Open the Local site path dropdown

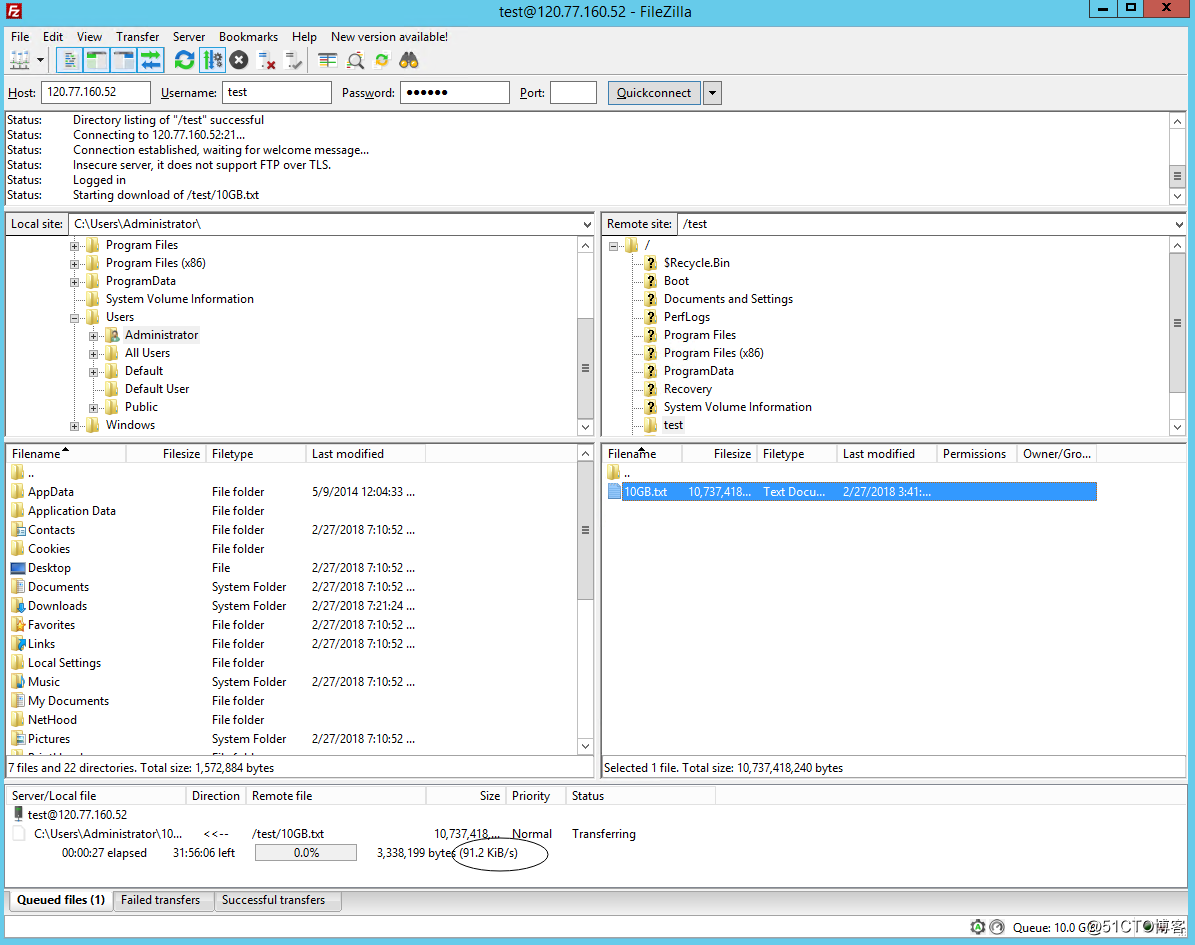586,224
